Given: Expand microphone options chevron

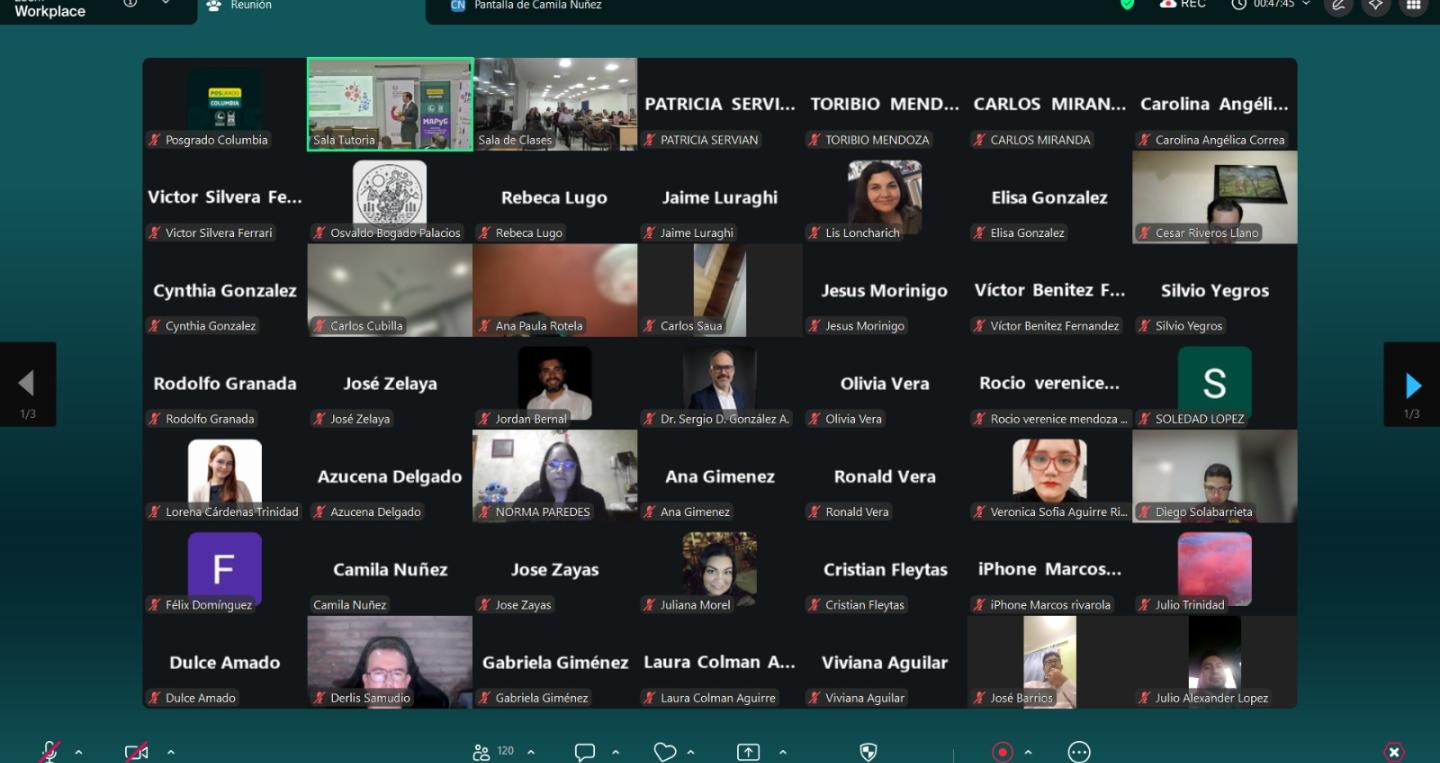Looking at the screenshot, I should coord(79,753).
